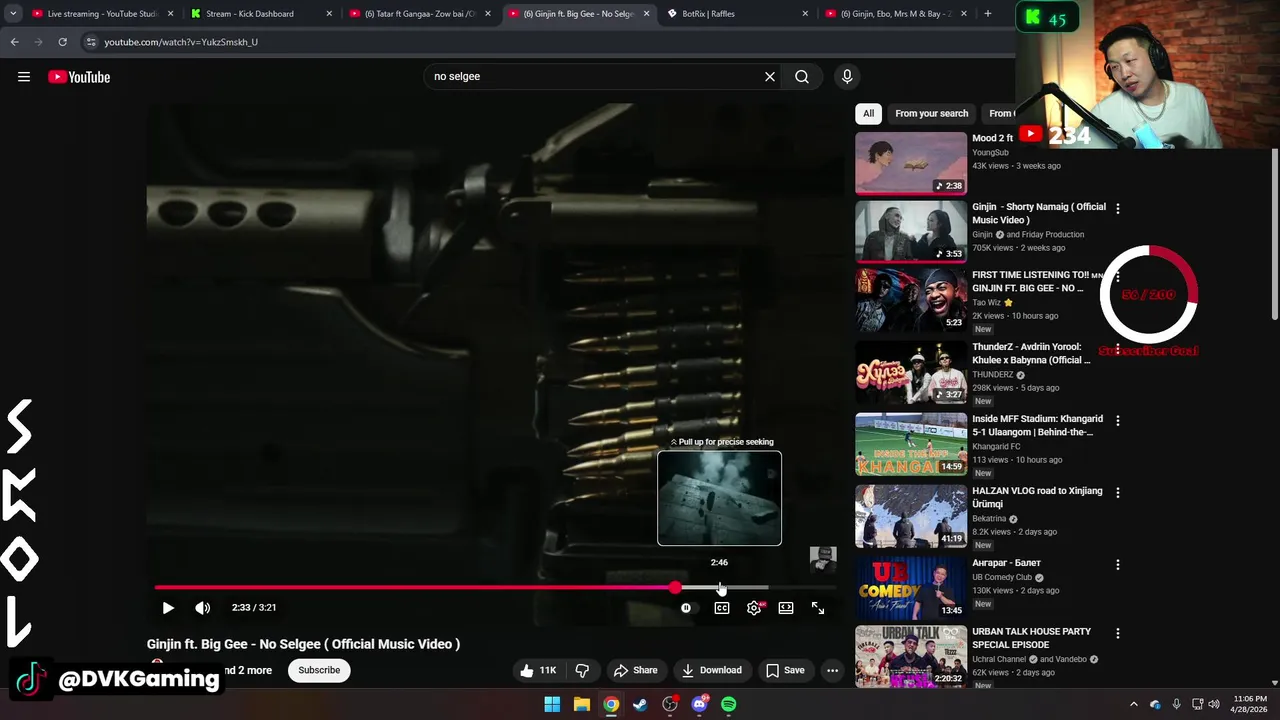Open player settings via the gear icon
Viewport: 1280px width, 720px height.
[x=754, y=608]
